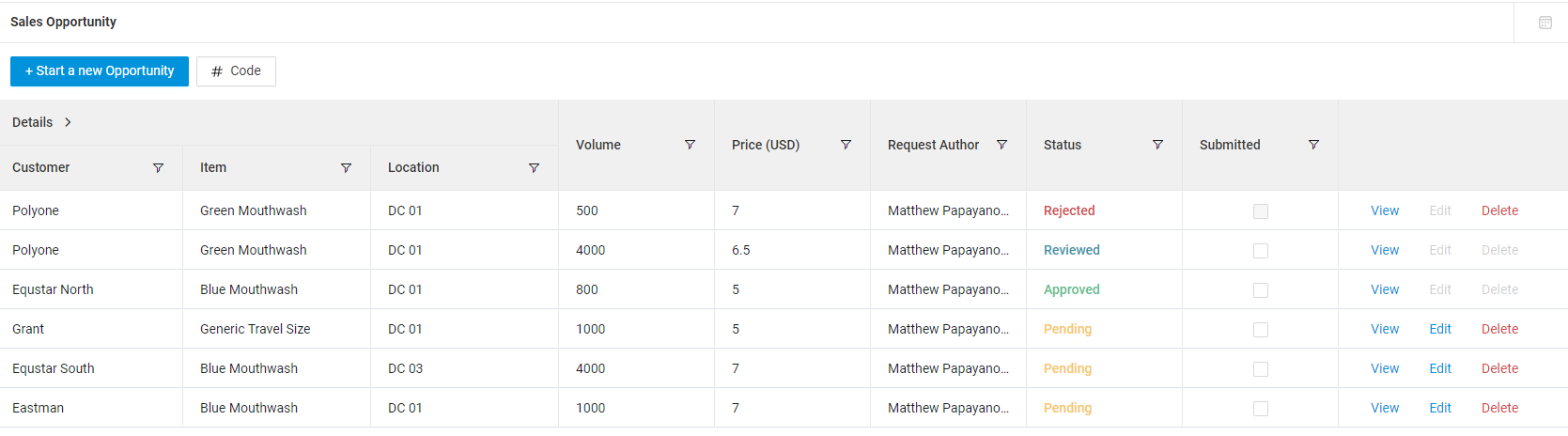This screenshot has height=436, width=1568.
Task: Filter the Submitted column
Action: 1313,145
